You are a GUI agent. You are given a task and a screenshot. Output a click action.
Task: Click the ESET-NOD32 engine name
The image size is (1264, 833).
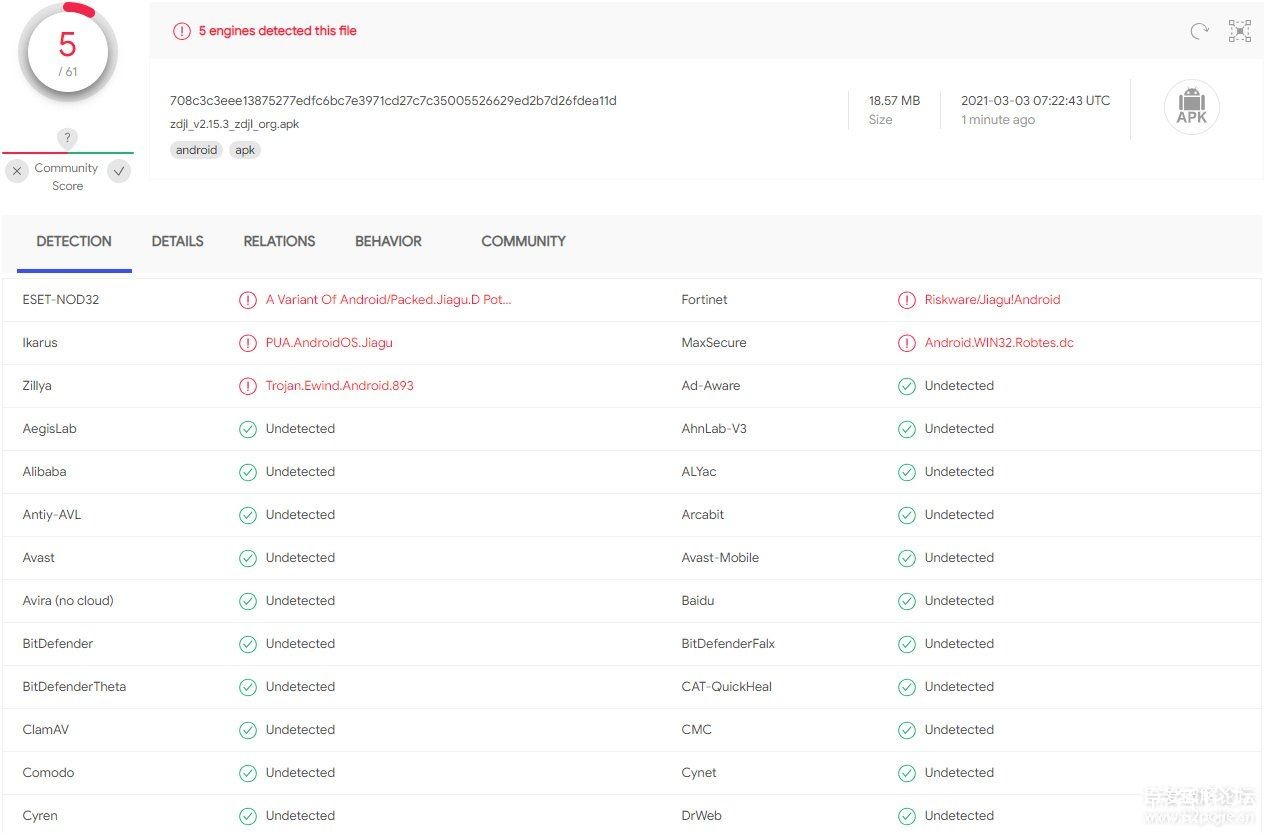(x=61, y=300)
